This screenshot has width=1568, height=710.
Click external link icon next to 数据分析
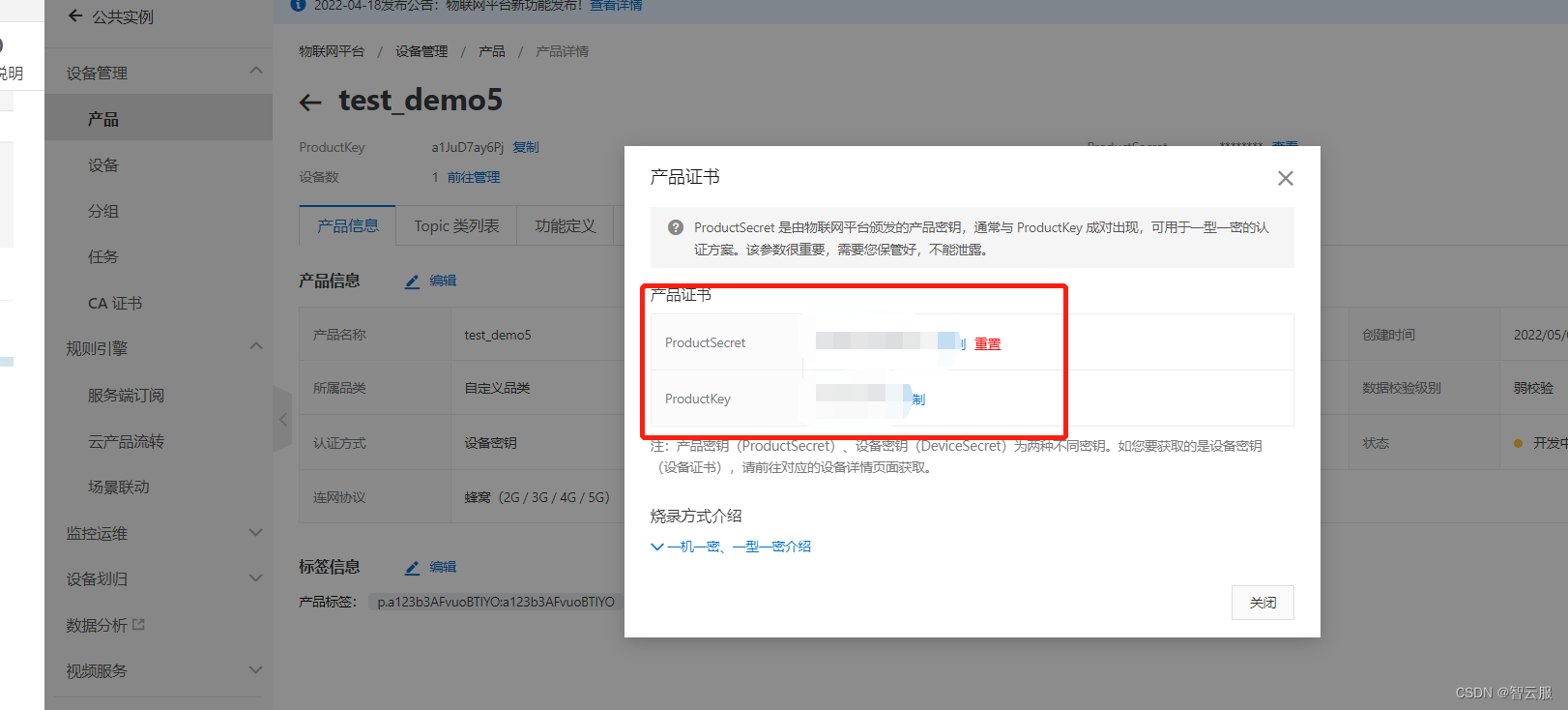click(x=138, y=625)
